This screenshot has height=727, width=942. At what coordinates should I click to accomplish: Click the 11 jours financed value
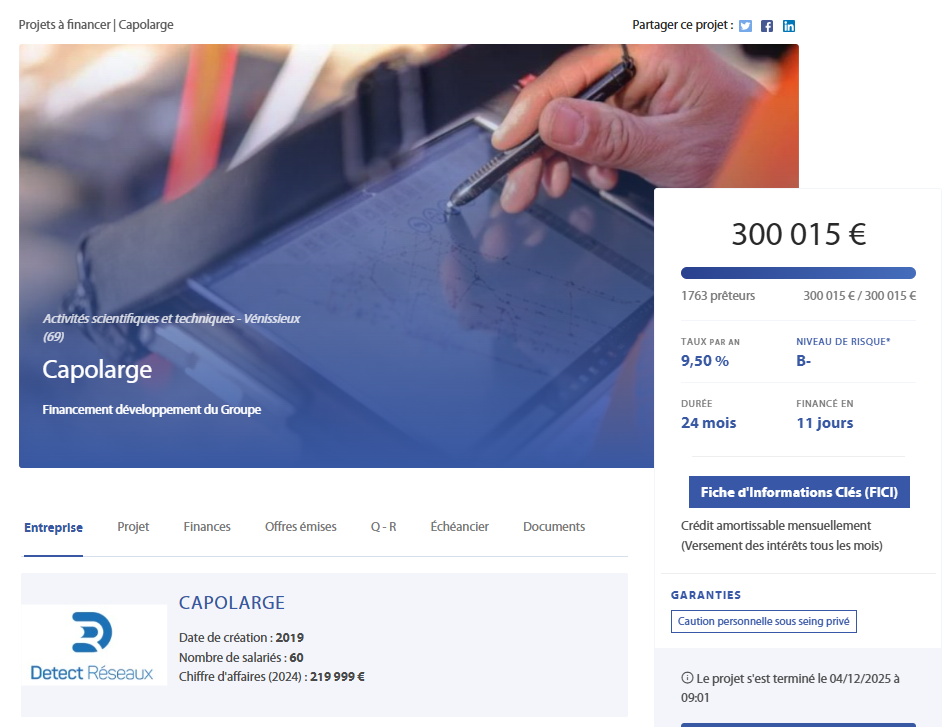[x=825, y=423]
